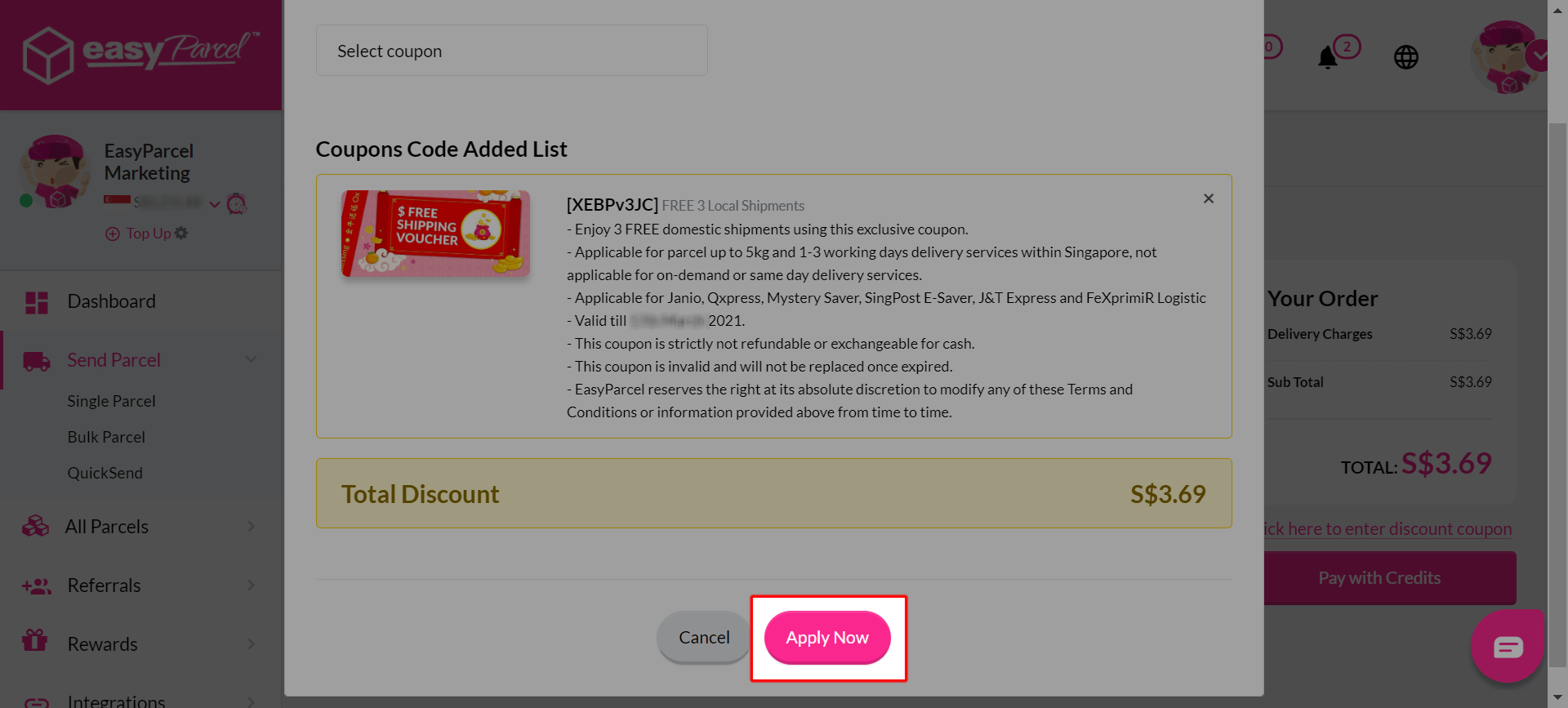Expand the account balance chevron
The height and width of the screenshot is (708, 1568).
point(215,204)
